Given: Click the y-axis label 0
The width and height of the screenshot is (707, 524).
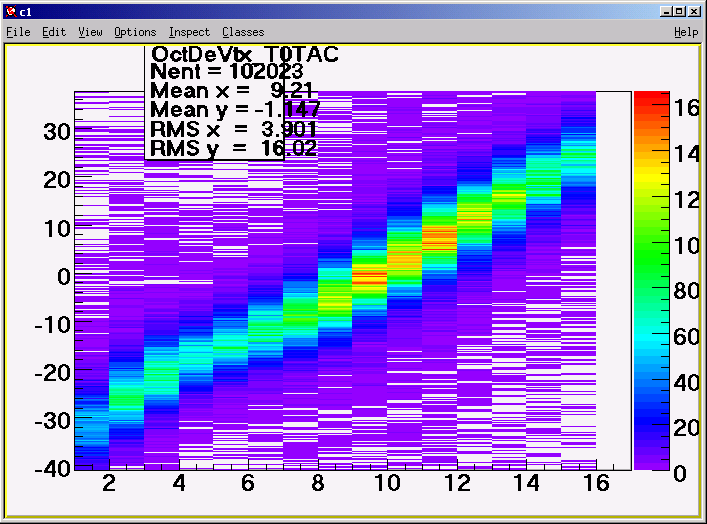Looking at the screenshot, I should [64, 276].
